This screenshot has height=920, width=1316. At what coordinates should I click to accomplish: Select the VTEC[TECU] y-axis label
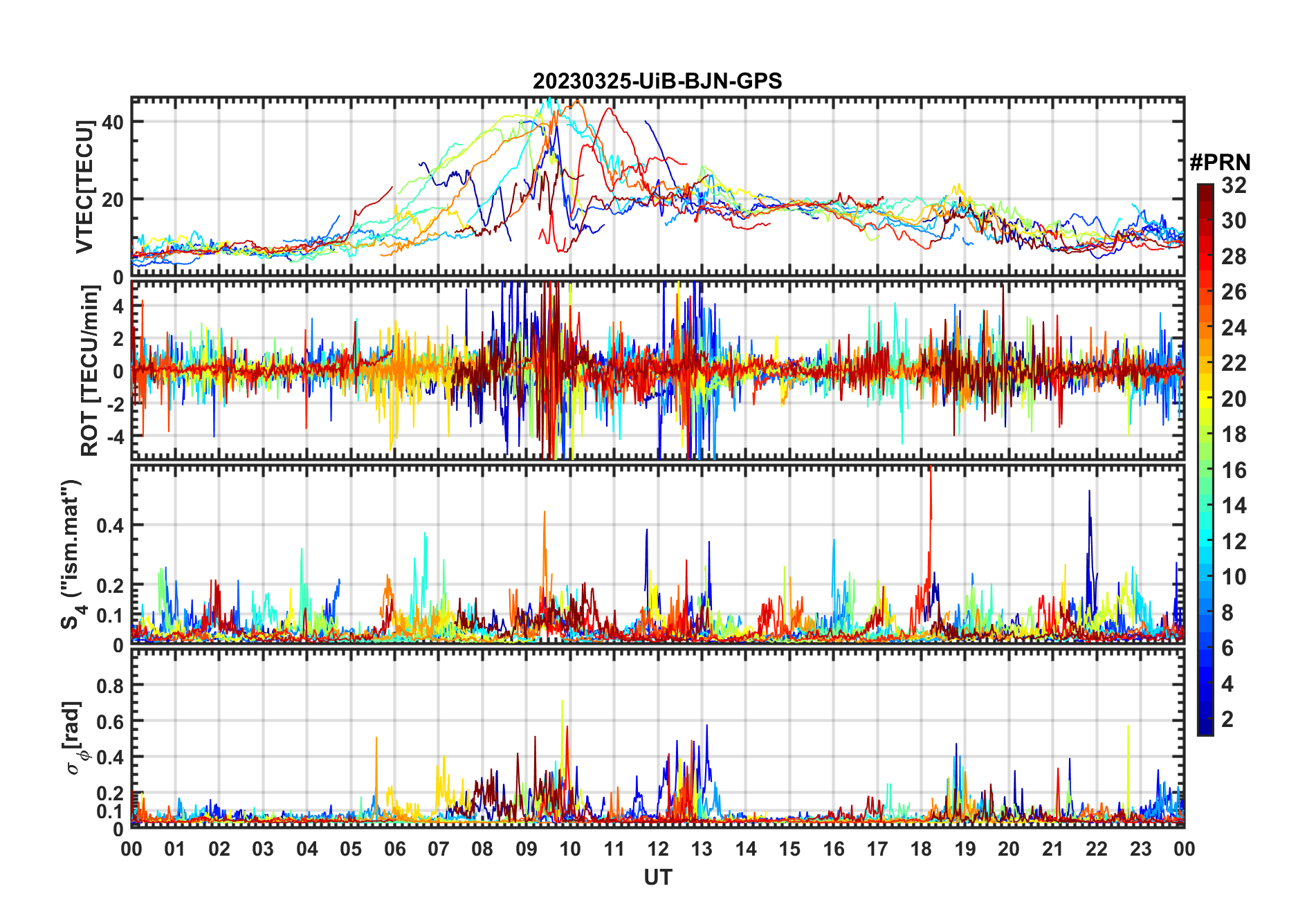[x=84, y=187]
